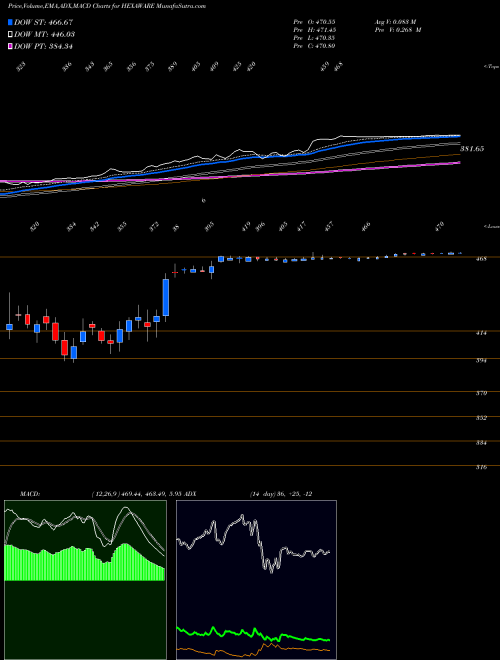This screenshot has height=660, width=500.
Task: Click the MACD histogram panel
Action: pyautogui.click(x=85, y=580)
